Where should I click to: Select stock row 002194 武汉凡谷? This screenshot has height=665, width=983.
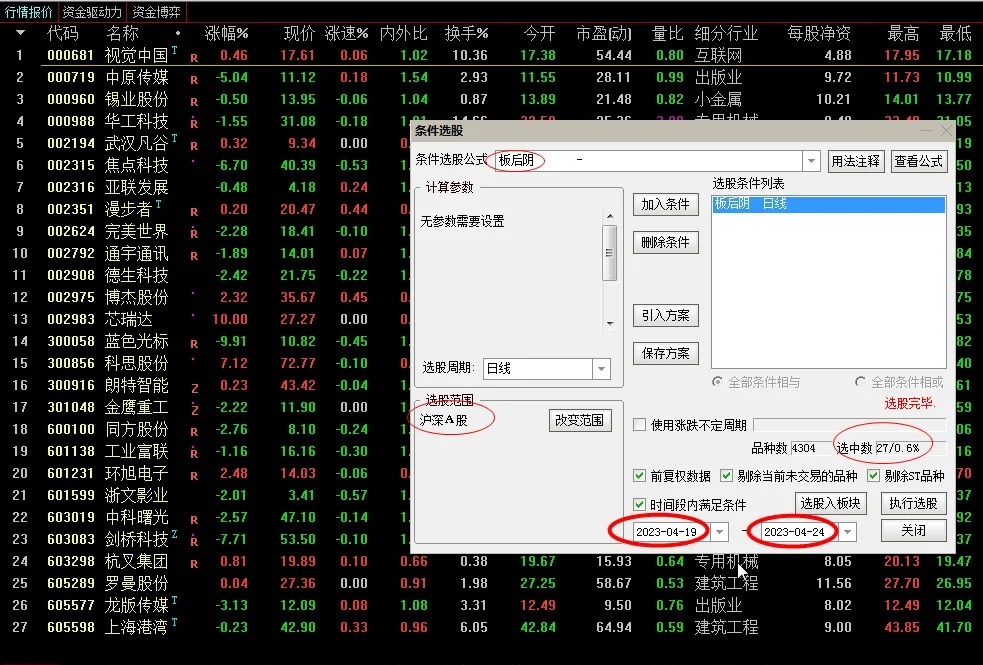pyautogui.click(x=205, y=143)
